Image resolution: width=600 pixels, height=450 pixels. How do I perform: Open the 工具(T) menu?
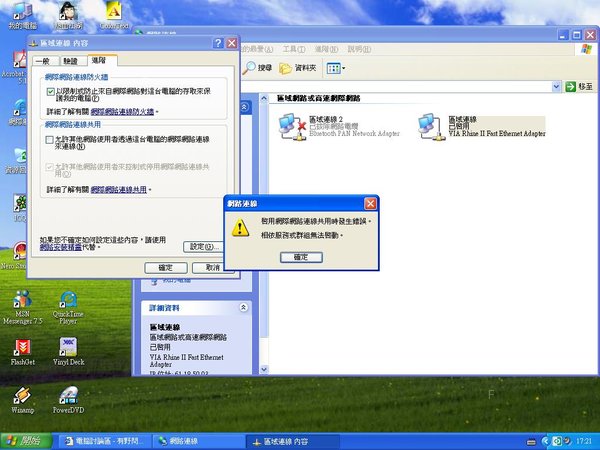point(294,49)
